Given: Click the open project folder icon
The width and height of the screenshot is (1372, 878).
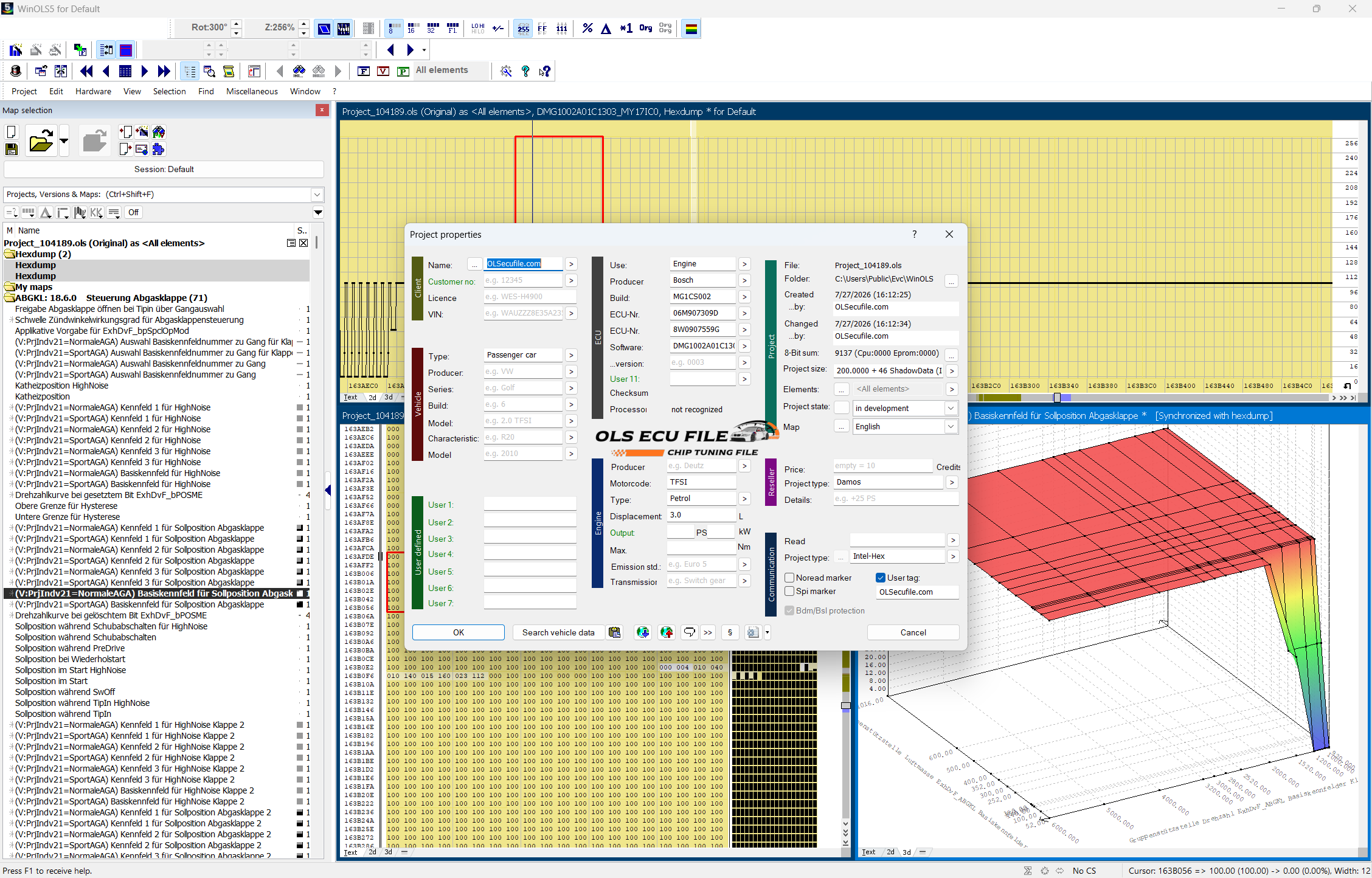Looking at the screenshot, I should click(41, 141).
